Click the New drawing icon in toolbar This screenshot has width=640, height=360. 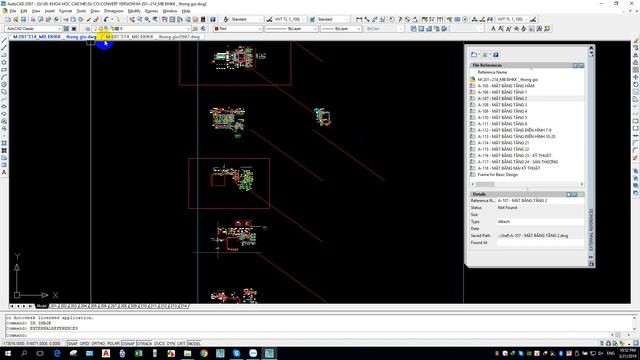click(8, 19)
